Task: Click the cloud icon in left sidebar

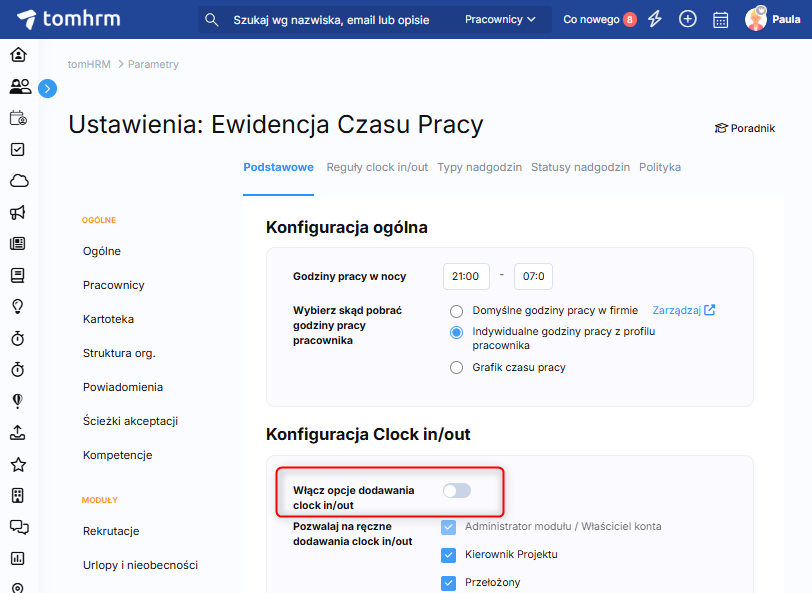Action: point(18,180)
